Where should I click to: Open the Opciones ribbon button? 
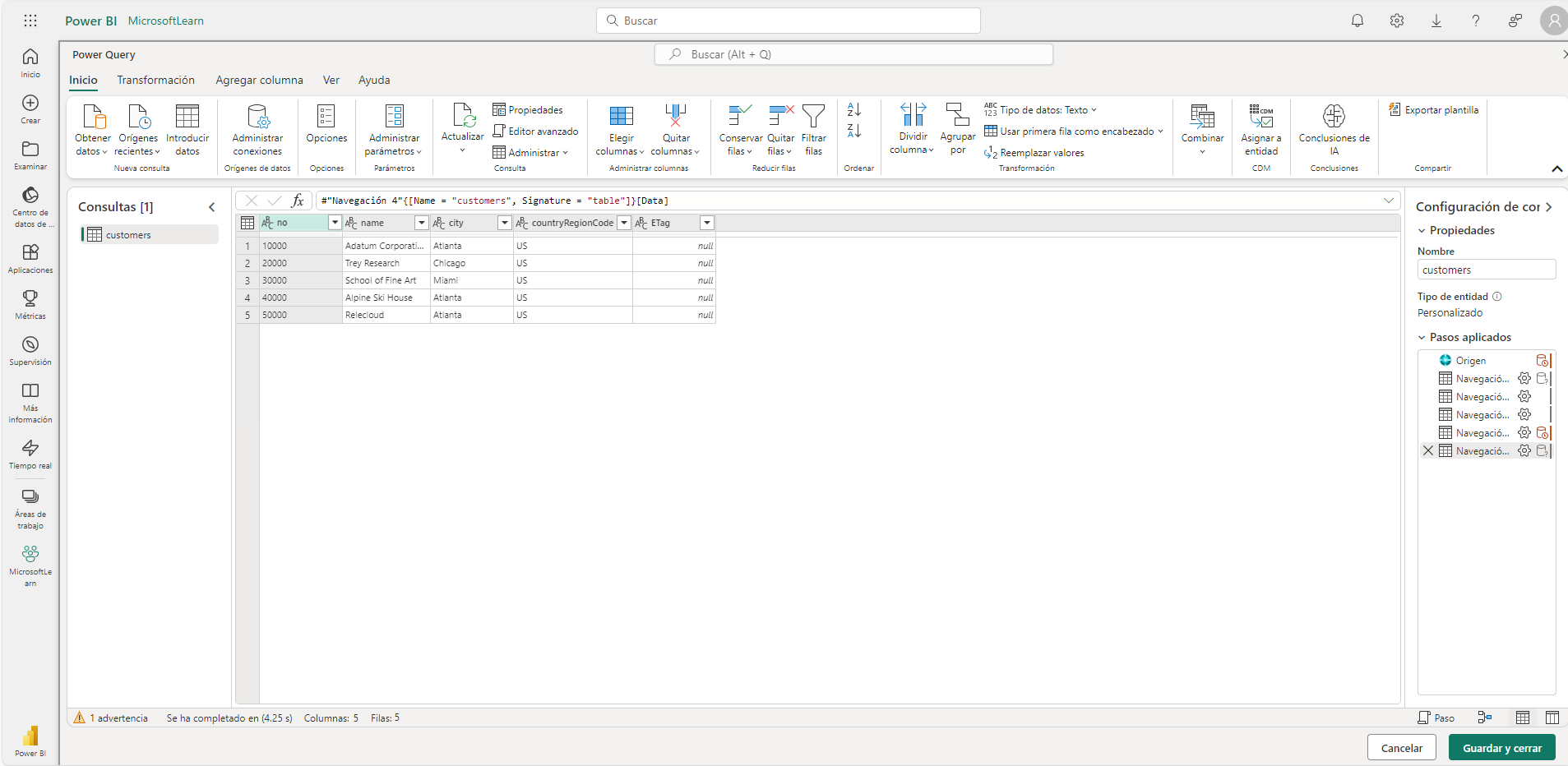pyautogui.click(x=326, y=124)
